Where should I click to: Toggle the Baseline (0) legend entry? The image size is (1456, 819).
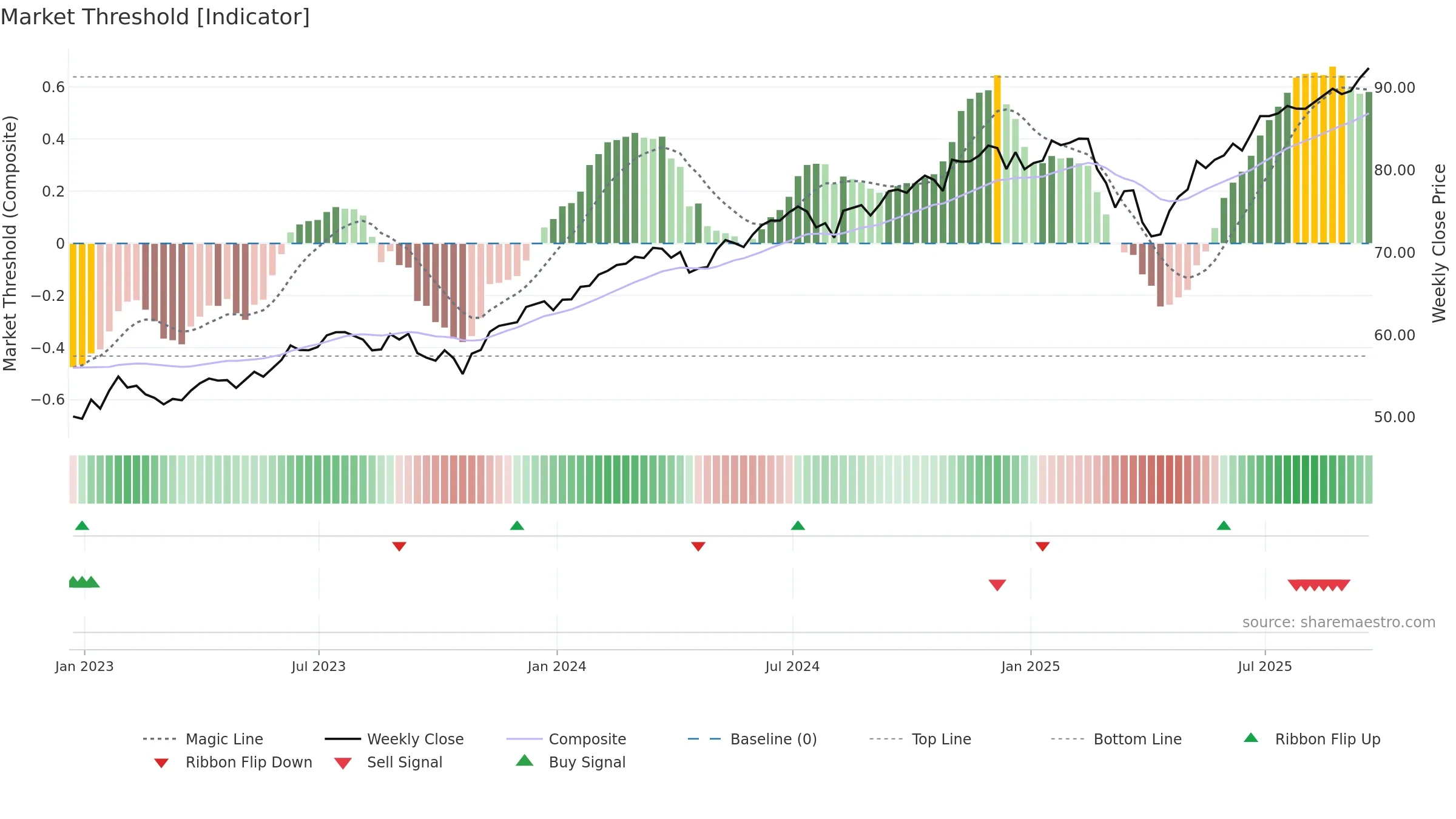pyautogui.click(x=752, y=739)
